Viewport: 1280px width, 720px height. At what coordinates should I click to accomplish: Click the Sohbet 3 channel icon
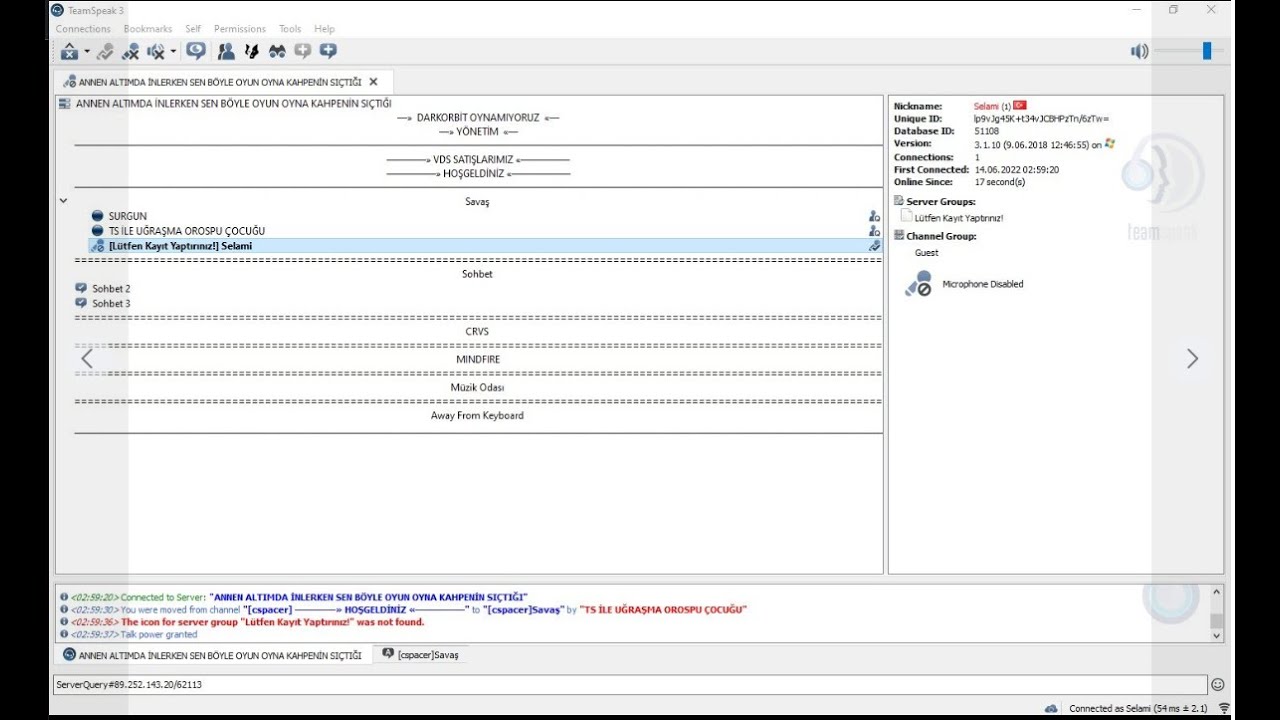coord(81,303)
